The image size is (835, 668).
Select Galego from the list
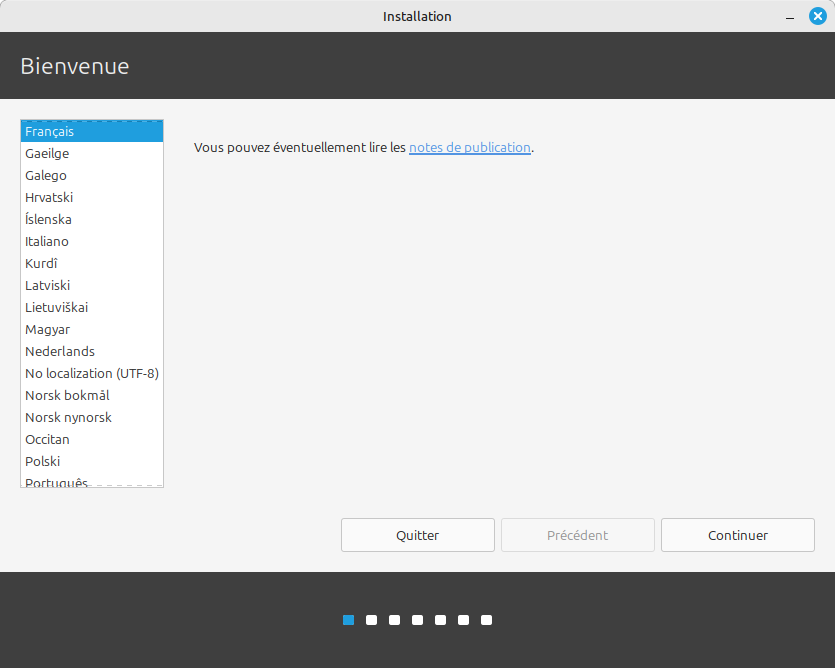[92, 175]
